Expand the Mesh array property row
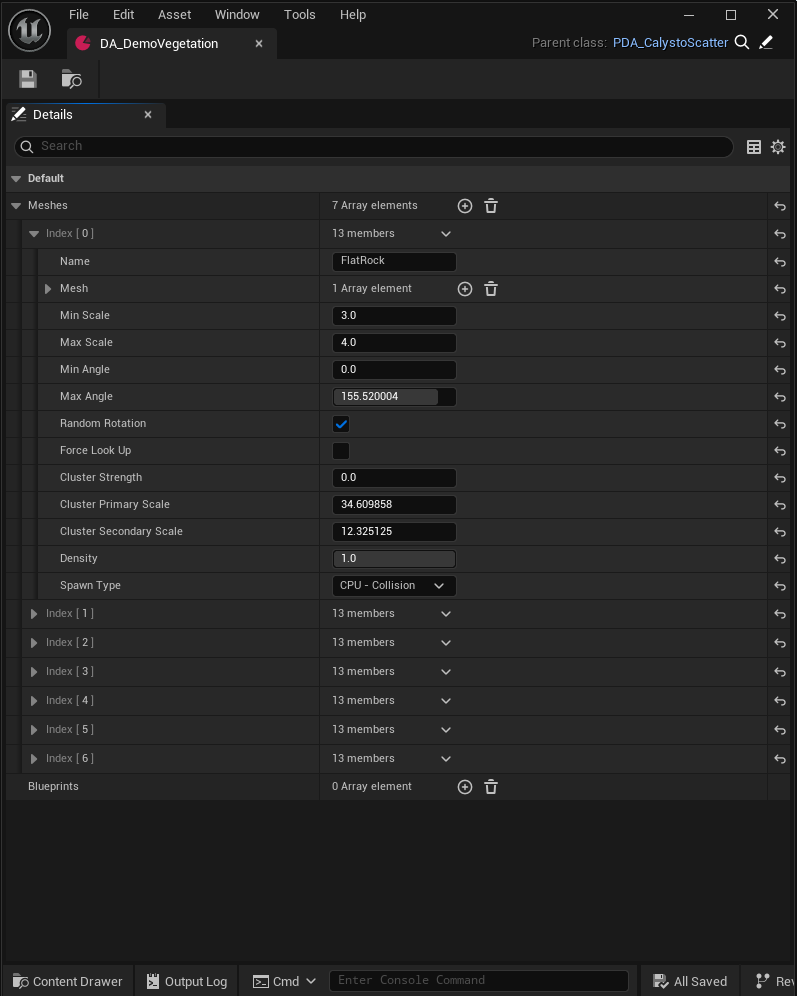This screenshot has height=996, width=797. tap(48, 289)
